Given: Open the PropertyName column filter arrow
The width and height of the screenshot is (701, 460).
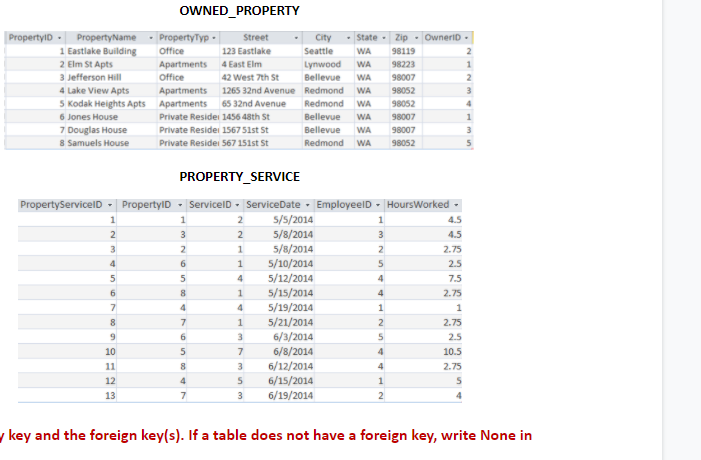Looking at the screenshot, I should tap(151, 38).
